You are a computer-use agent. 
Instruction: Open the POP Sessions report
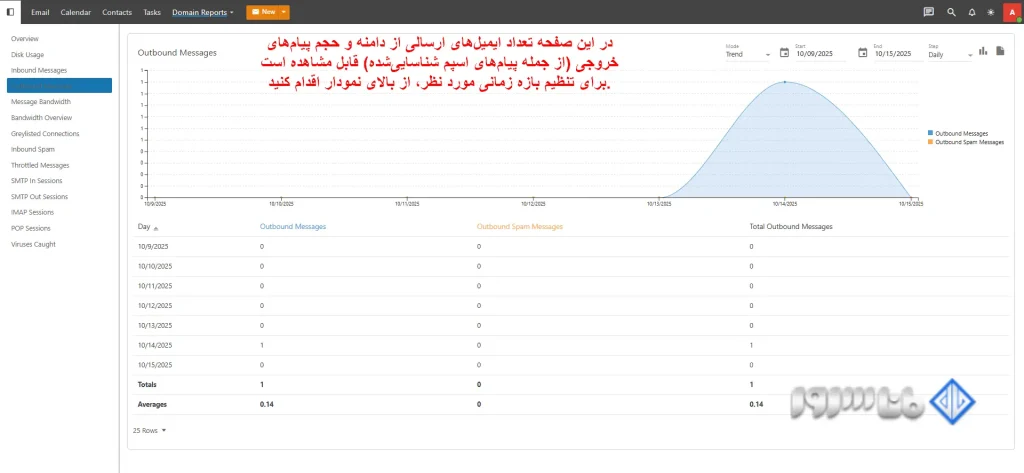click(31, 228)
